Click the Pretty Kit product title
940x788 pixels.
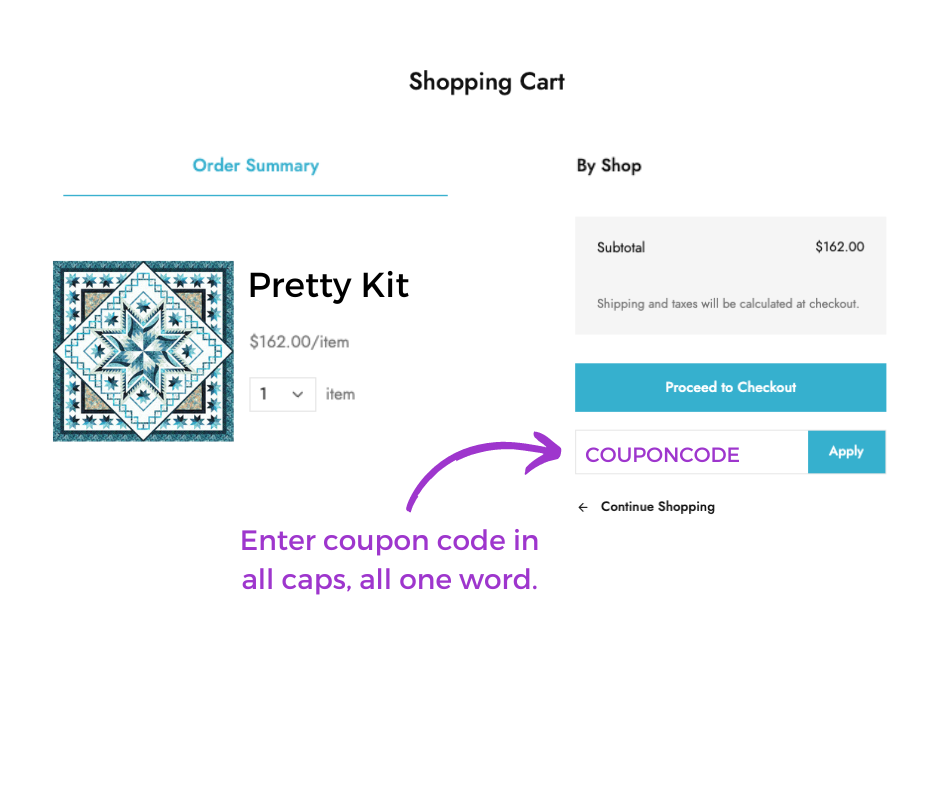329,285
